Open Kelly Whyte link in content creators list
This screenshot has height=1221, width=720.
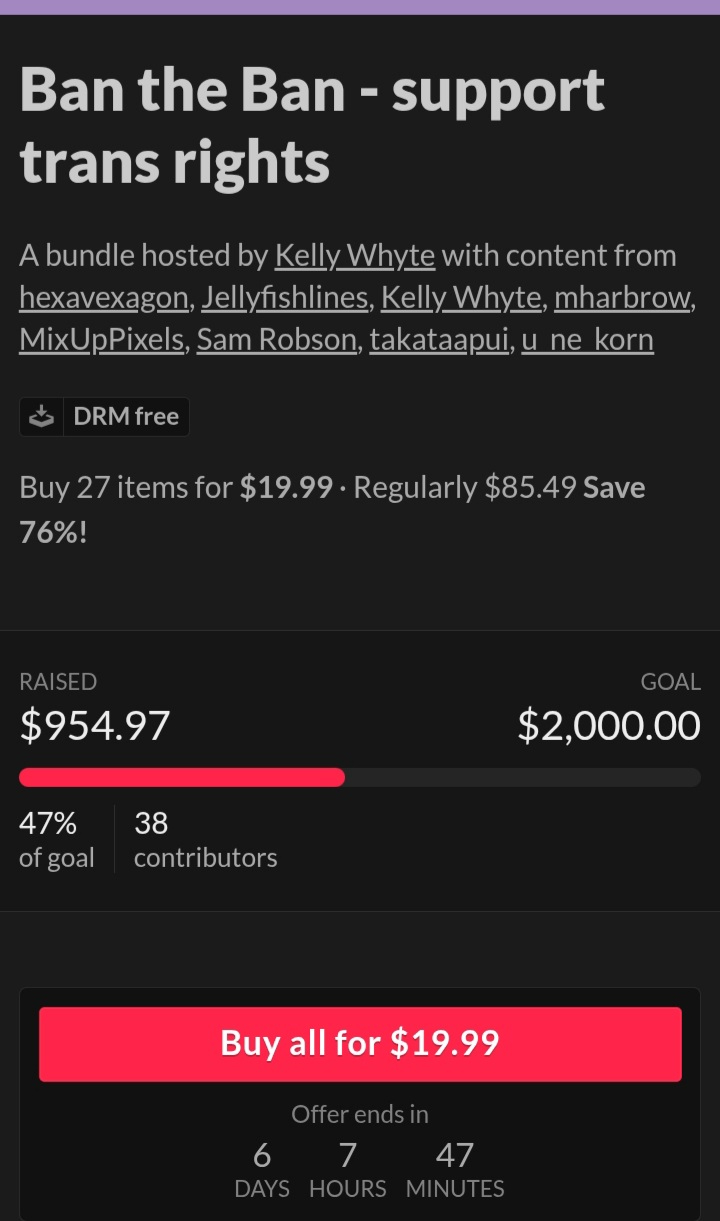click(x=460, y=298)
